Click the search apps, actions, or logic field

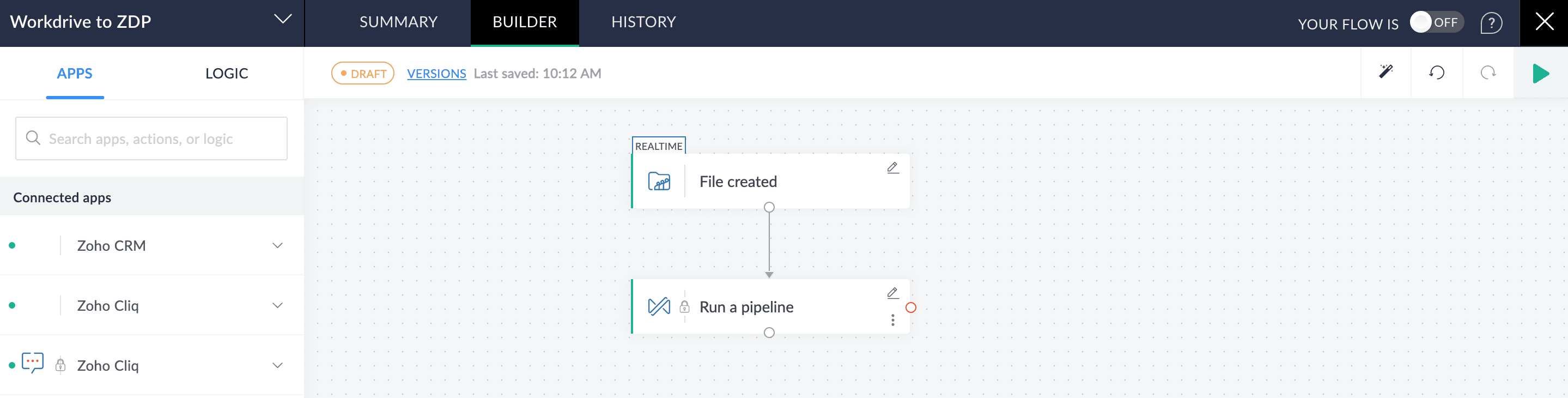click(151, 139)
